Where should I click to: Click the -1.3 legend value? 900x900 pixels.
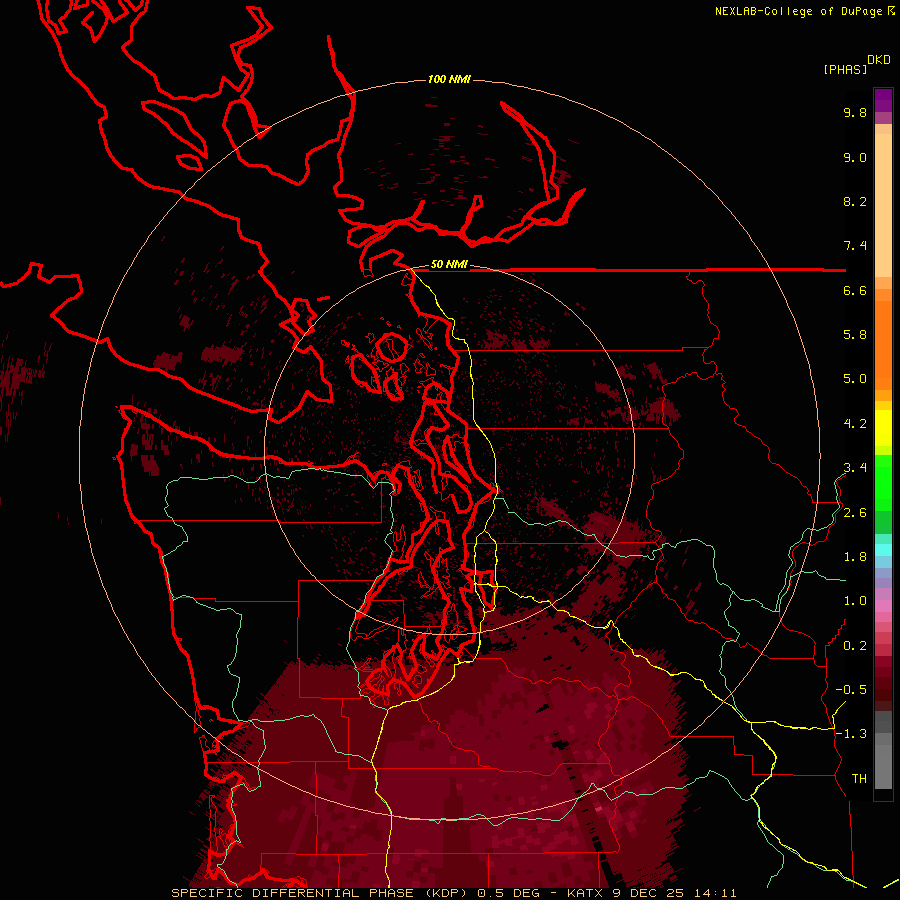(x=851, y=734)
